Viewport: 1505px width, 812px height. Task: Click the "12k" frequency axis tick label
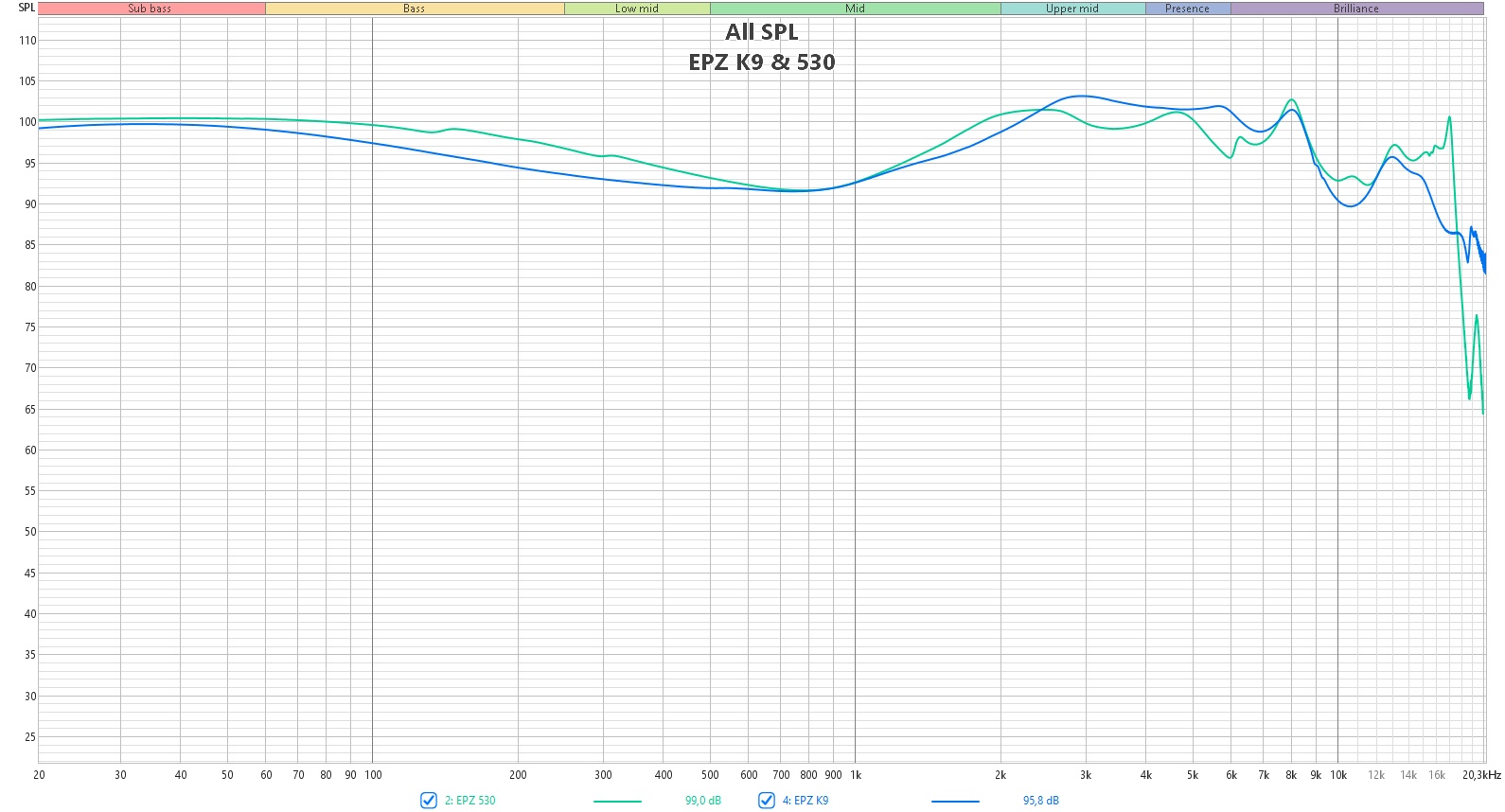pyautogui.click(x=1376, y=775)
